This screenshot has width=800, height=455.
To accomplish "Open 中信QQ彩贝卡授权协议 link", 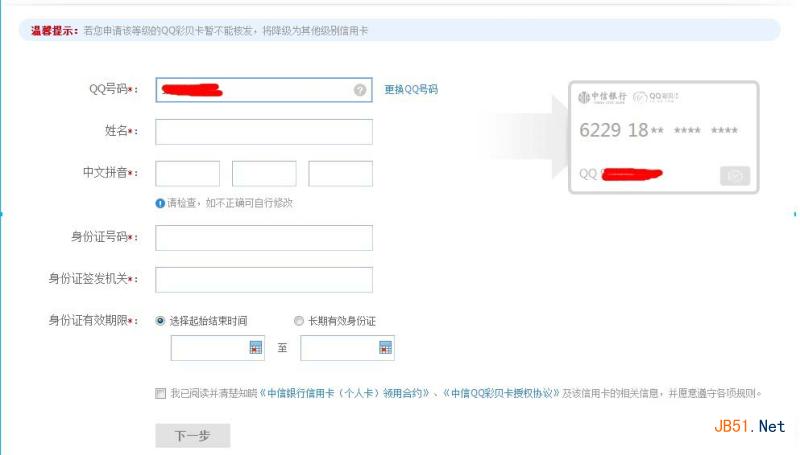I will (502, 393).
